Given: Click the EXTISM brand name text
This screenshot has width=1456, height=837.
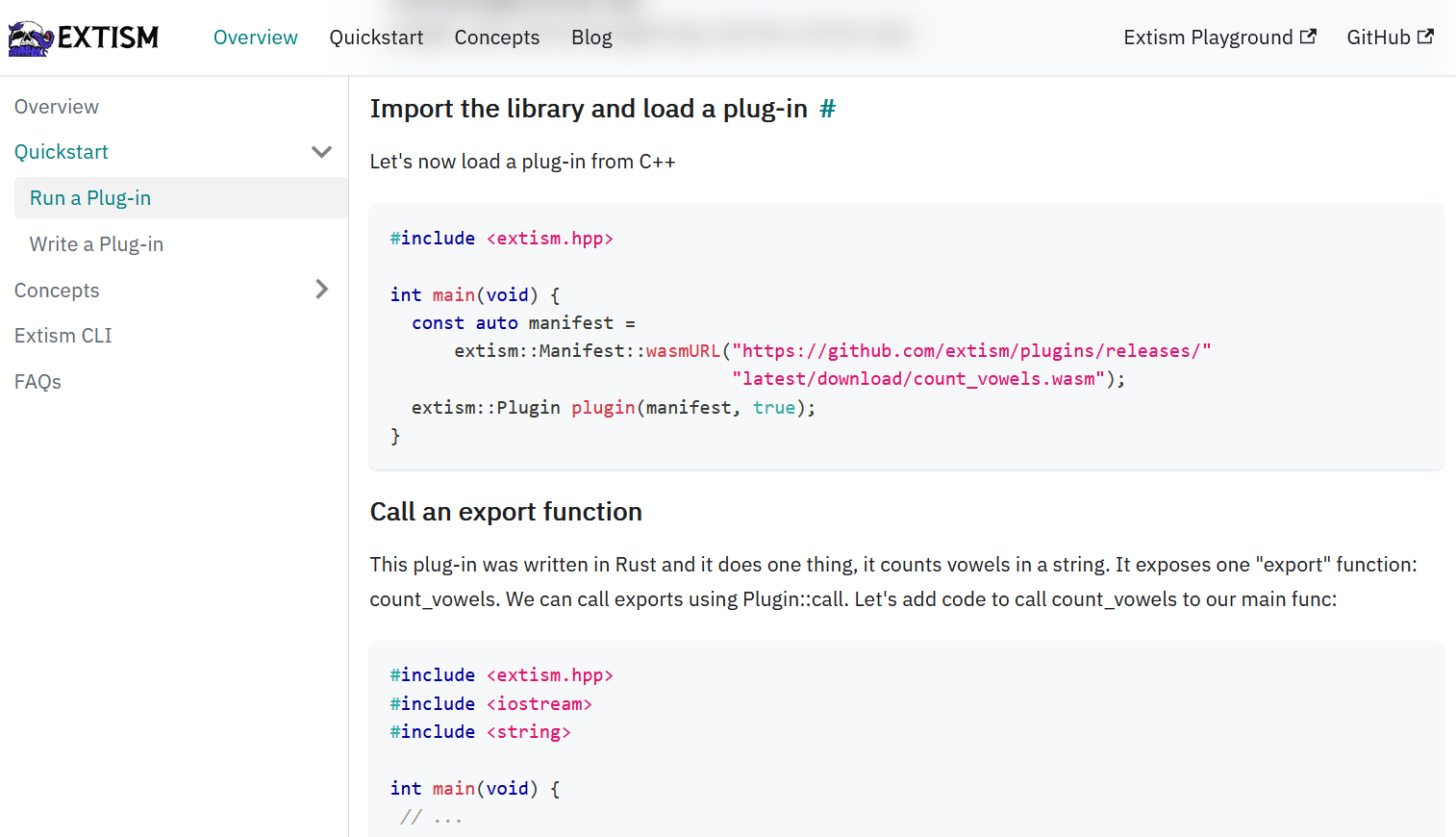Looking at the screenshot, I should pyautogui.click(x=108, y=38).
